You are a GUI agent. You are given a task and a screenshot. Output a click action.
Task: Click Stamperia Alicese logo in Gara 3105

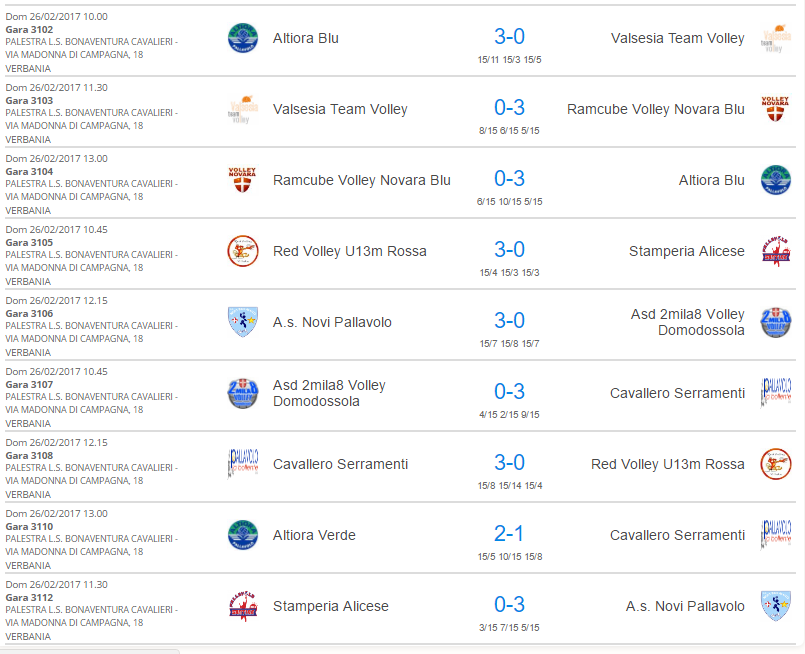(776, 251)
